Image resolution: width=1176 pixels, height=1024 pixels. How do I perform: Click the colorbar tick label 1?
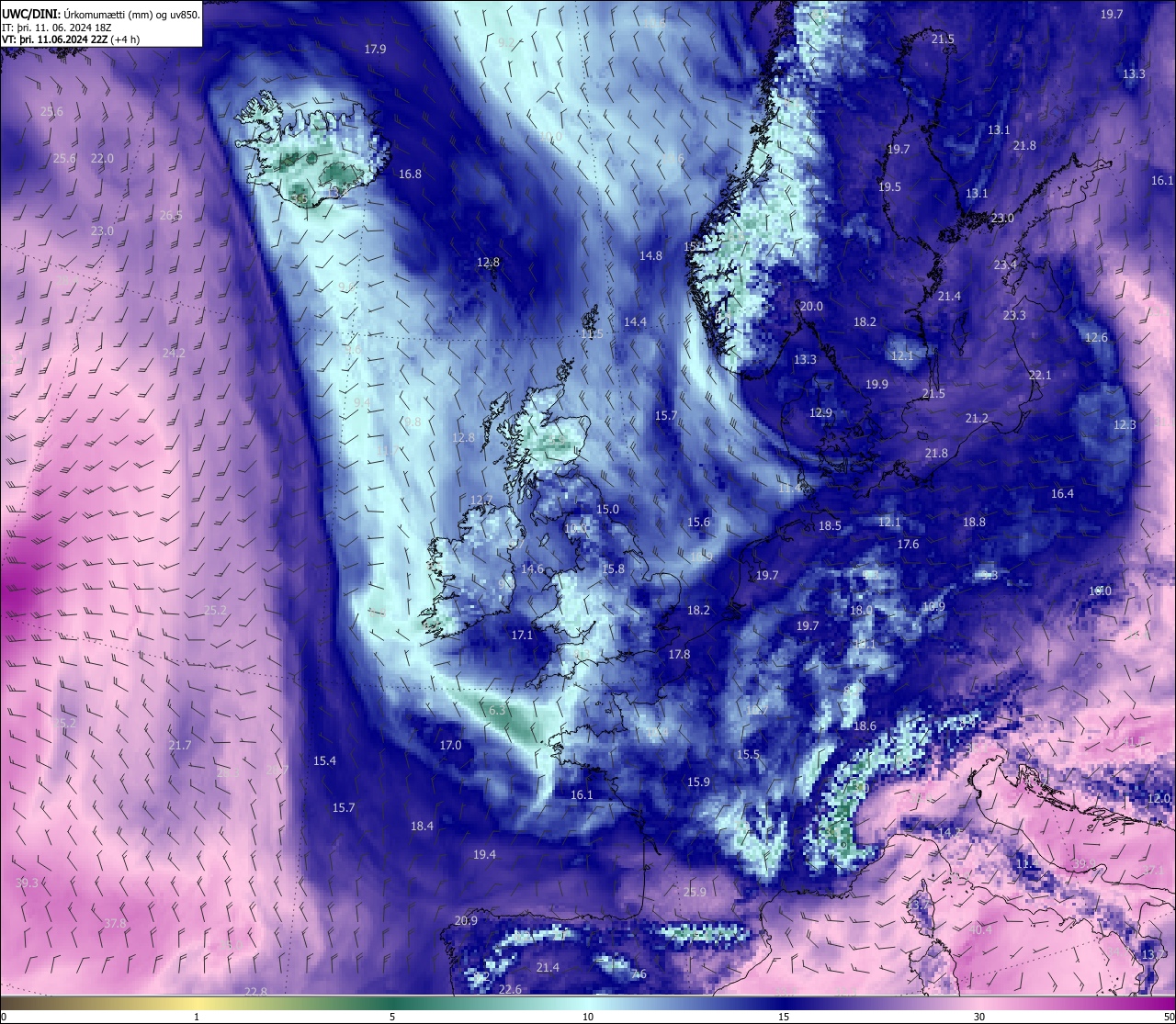197,1017
